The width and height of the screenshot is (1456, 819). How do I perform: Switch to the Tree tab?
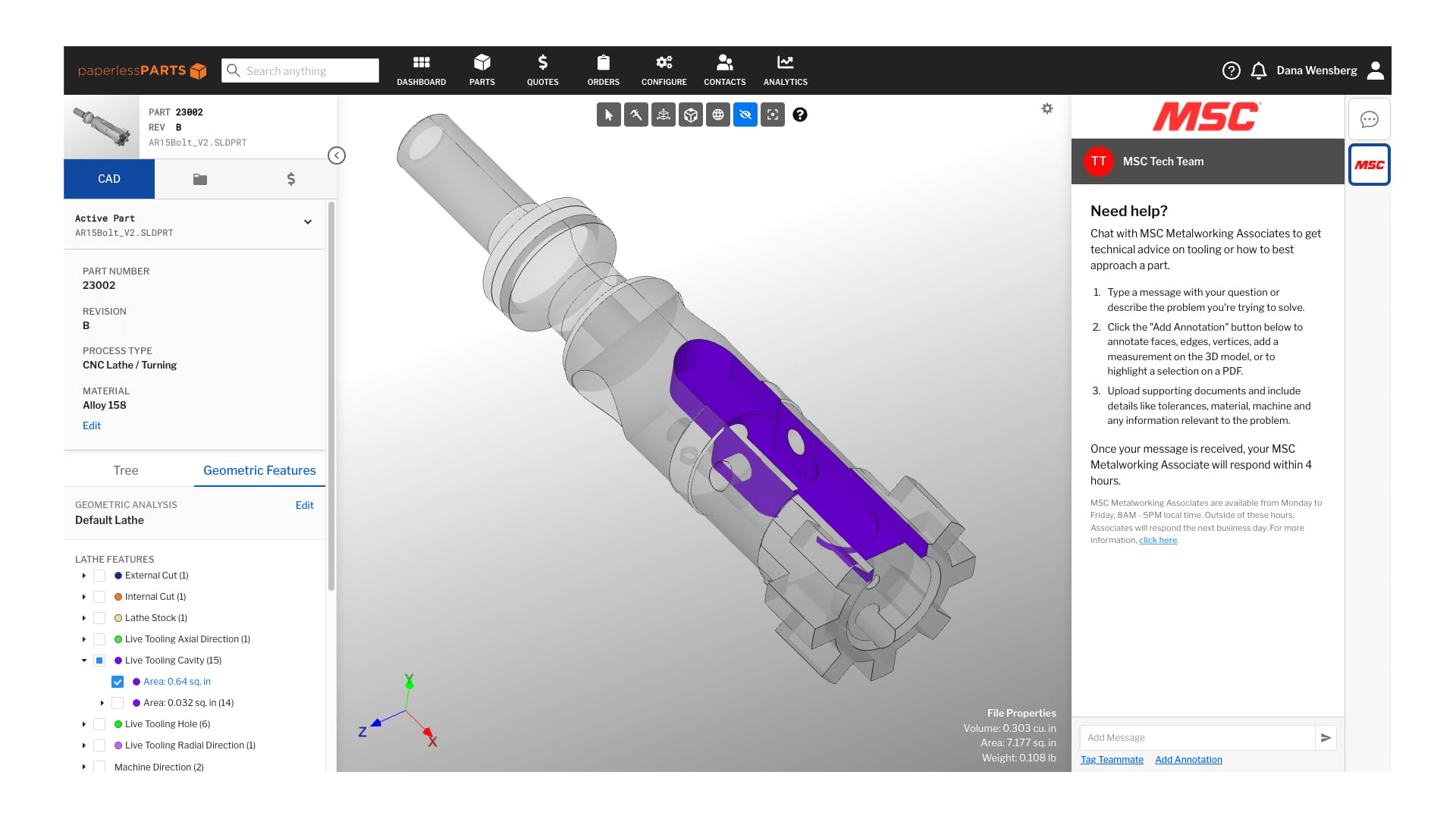(126, 470)
